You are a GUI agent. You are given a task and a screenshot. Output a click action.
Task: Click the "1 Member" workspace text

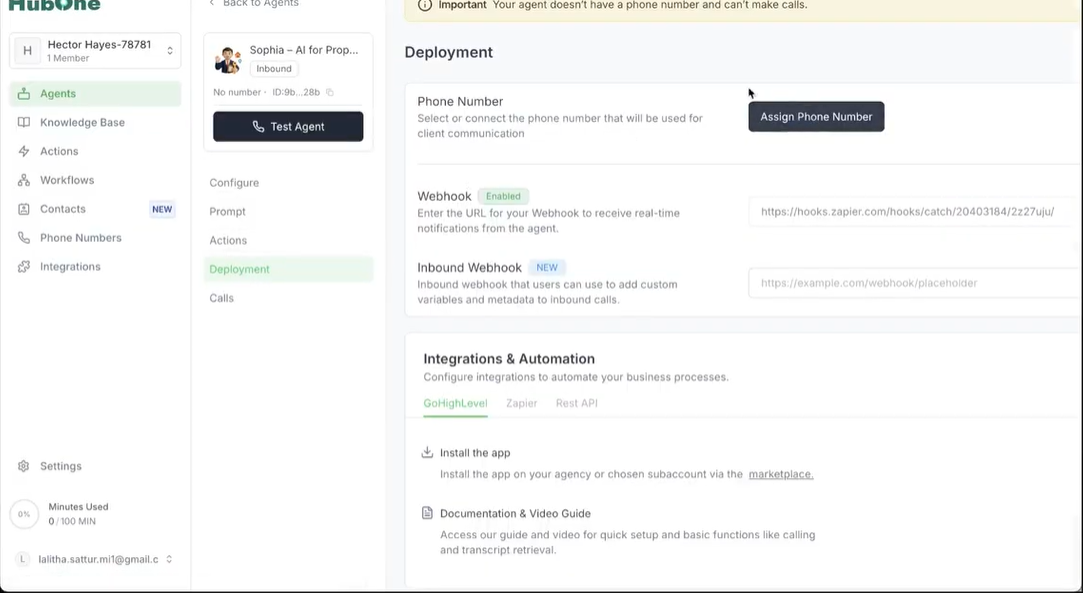(x=68, y=59)
